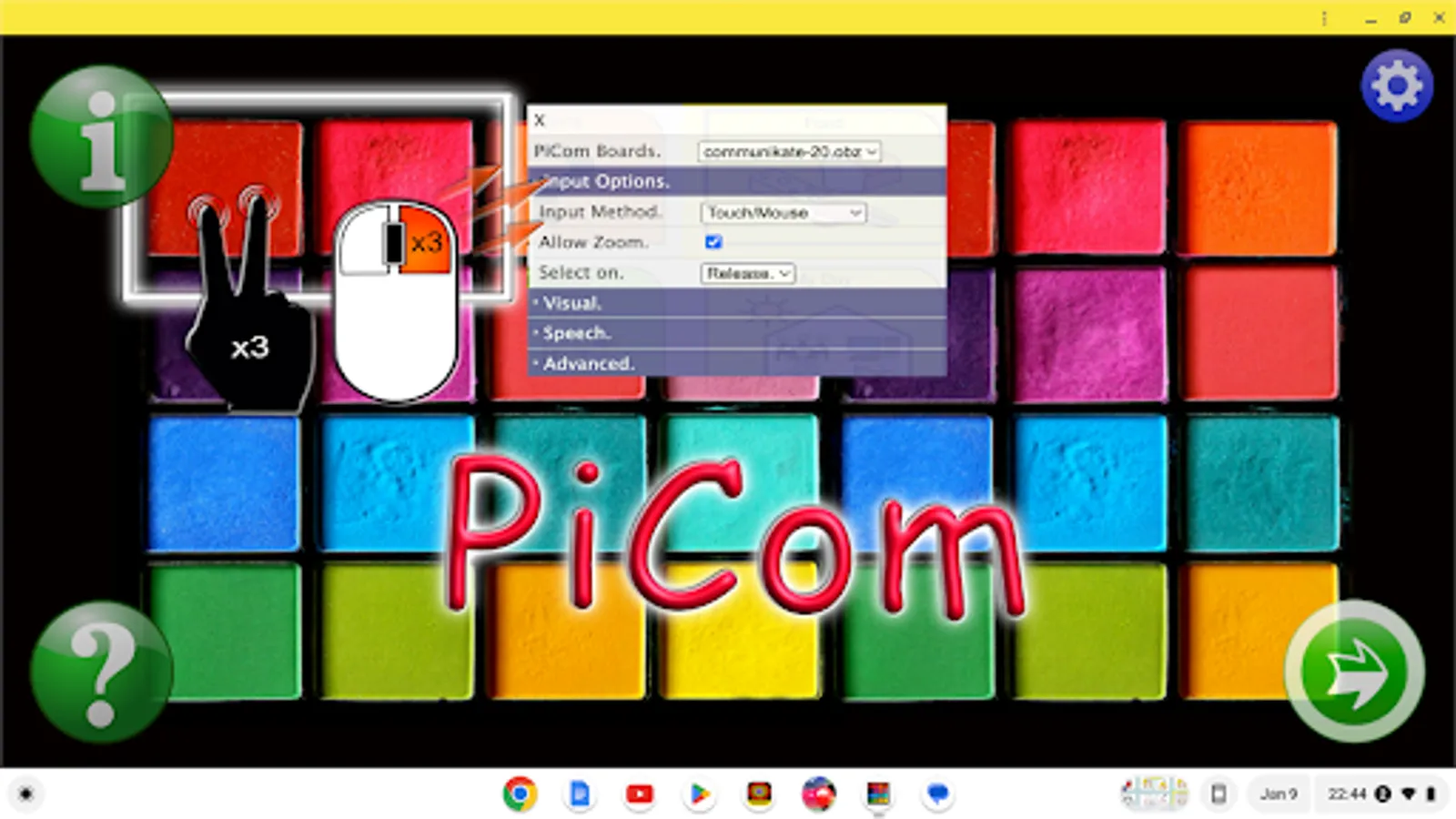Open the Messages app from the shelf

pos(937,794)
